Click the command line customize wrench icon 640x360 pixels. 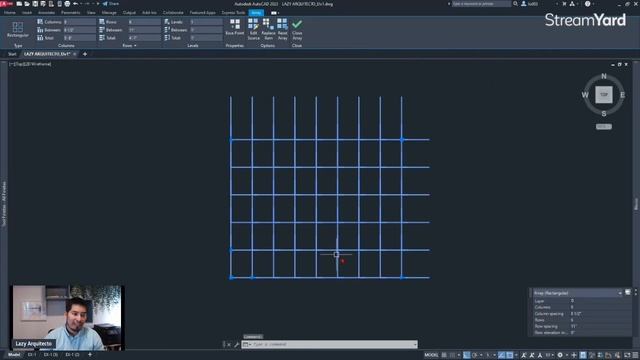click(x=236, y=344)
